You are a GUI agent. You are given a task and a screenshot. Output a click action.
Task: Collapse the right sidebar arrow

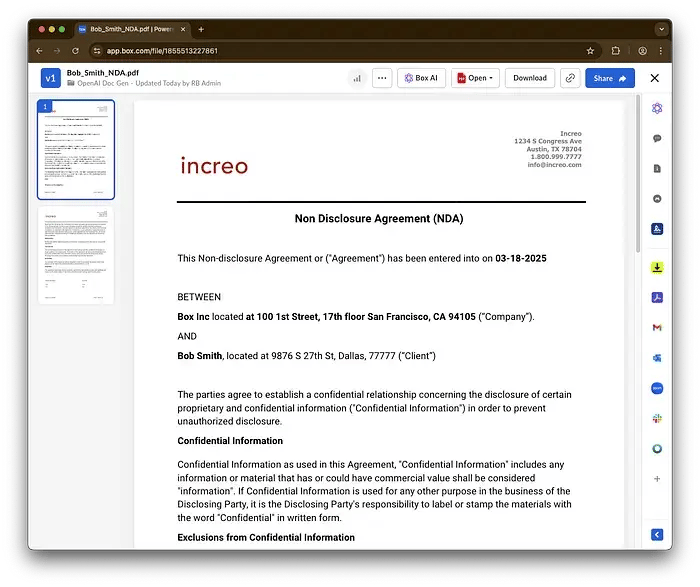click(x=657, y=534)
